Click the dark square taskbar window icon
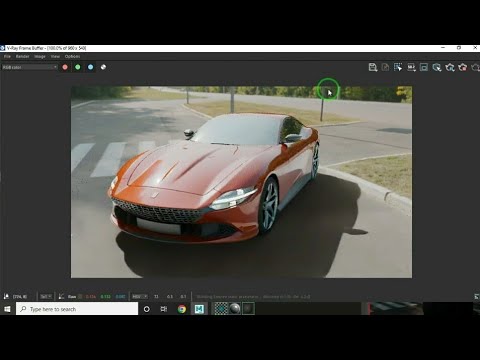This screenshot has width=480, height=360. pyautogui.click(x=248, y=309)
